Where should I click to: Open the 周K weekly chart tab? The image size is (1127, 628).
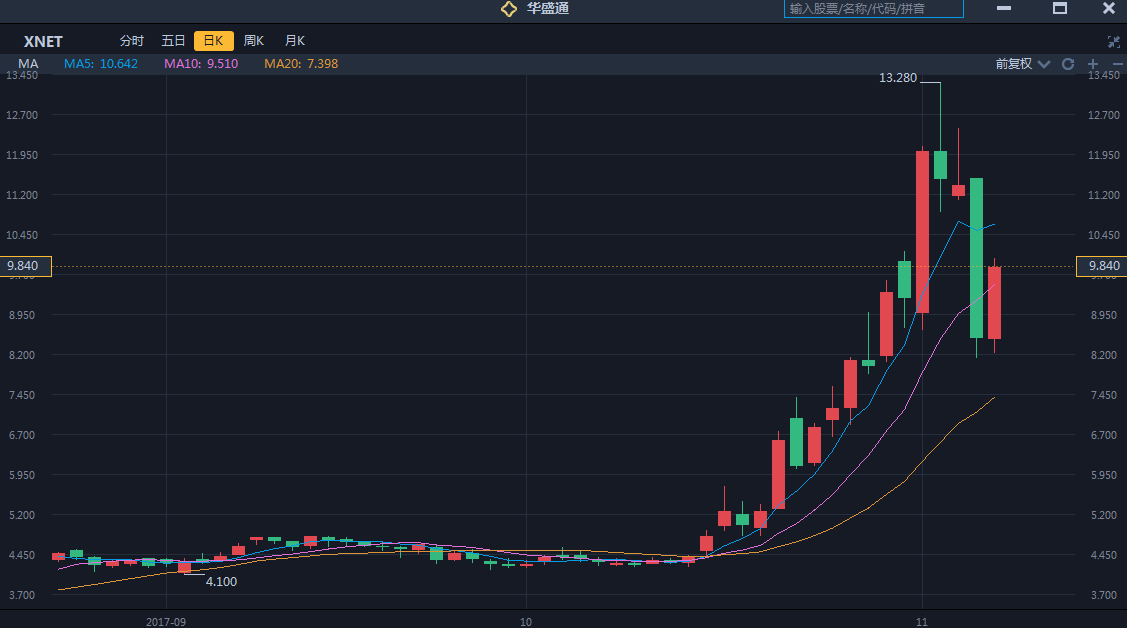(x=254, y=41)
